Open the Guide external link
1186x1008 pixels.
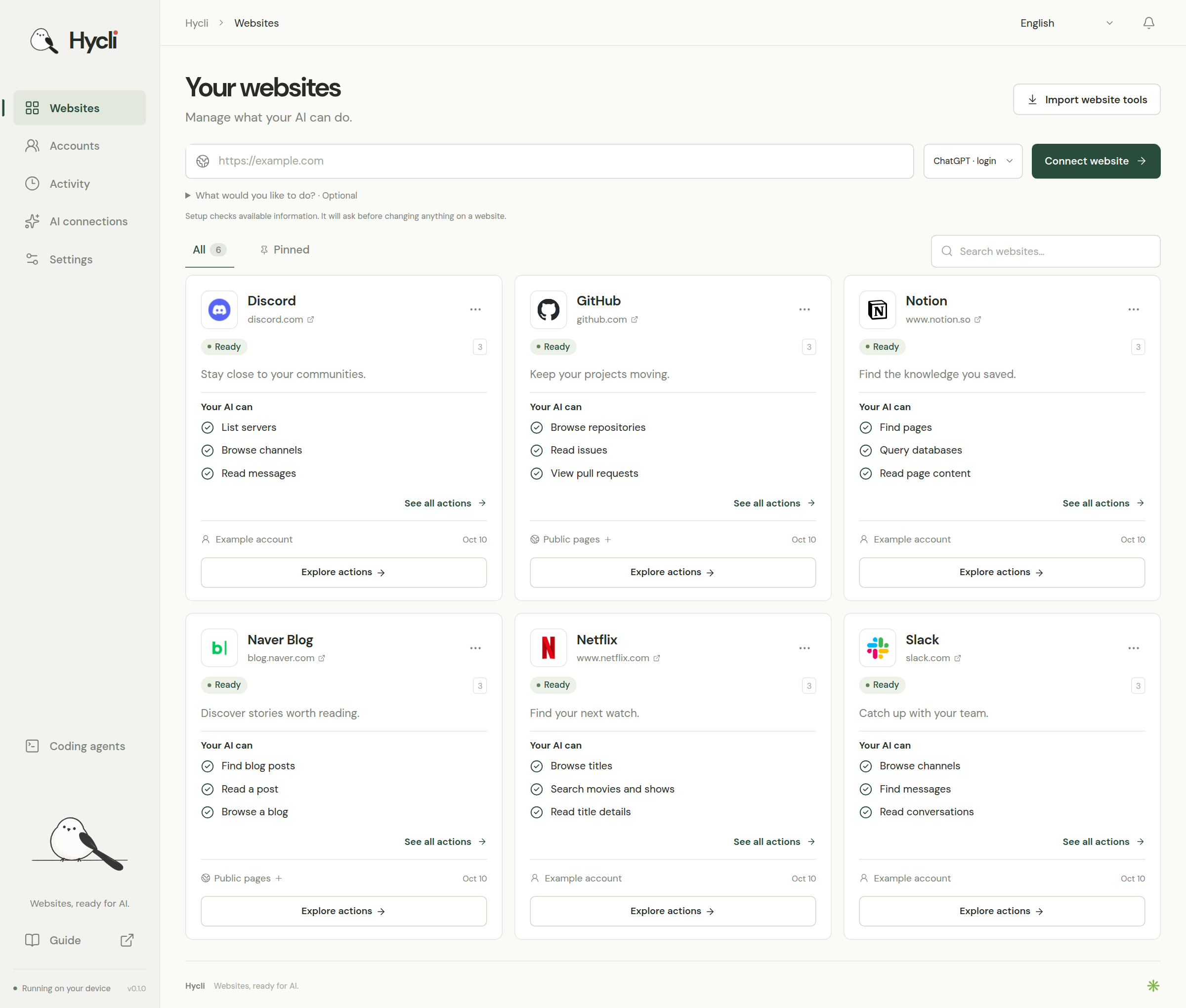click(x=80, y=940)
